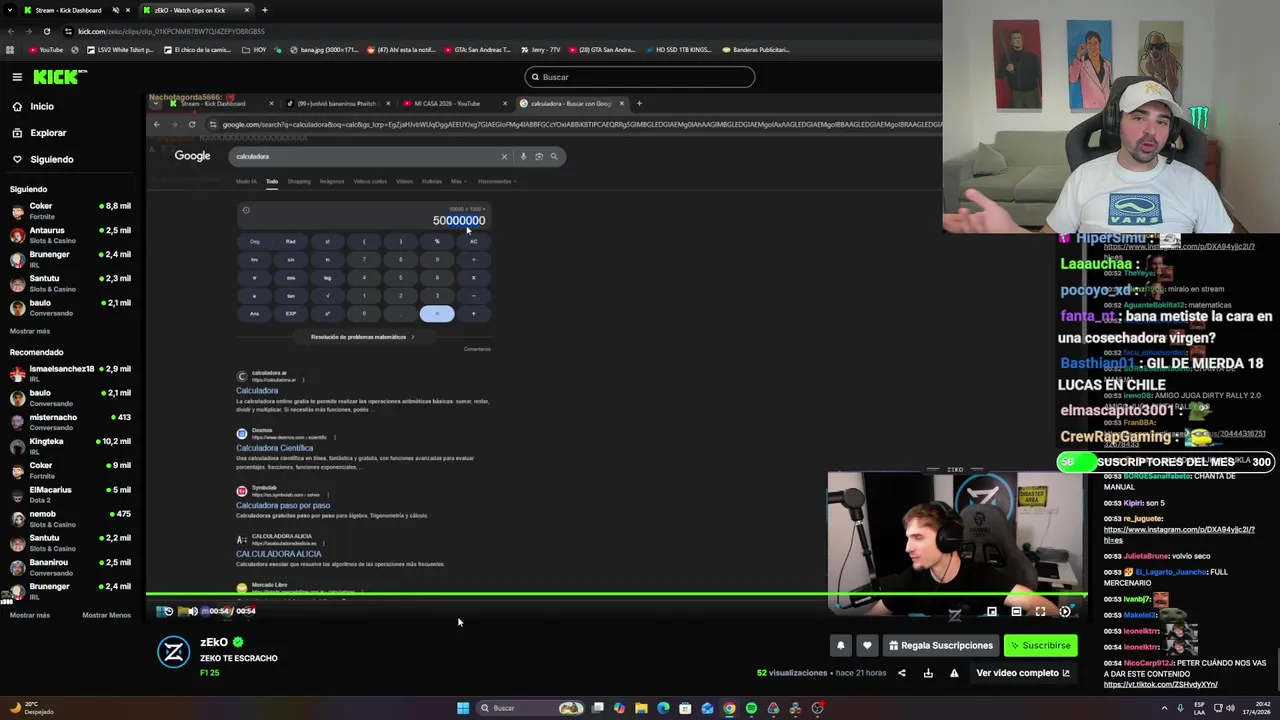Show hidden system tray icons
This screenshot has width=1280, height=720.
pos(1164,708)
